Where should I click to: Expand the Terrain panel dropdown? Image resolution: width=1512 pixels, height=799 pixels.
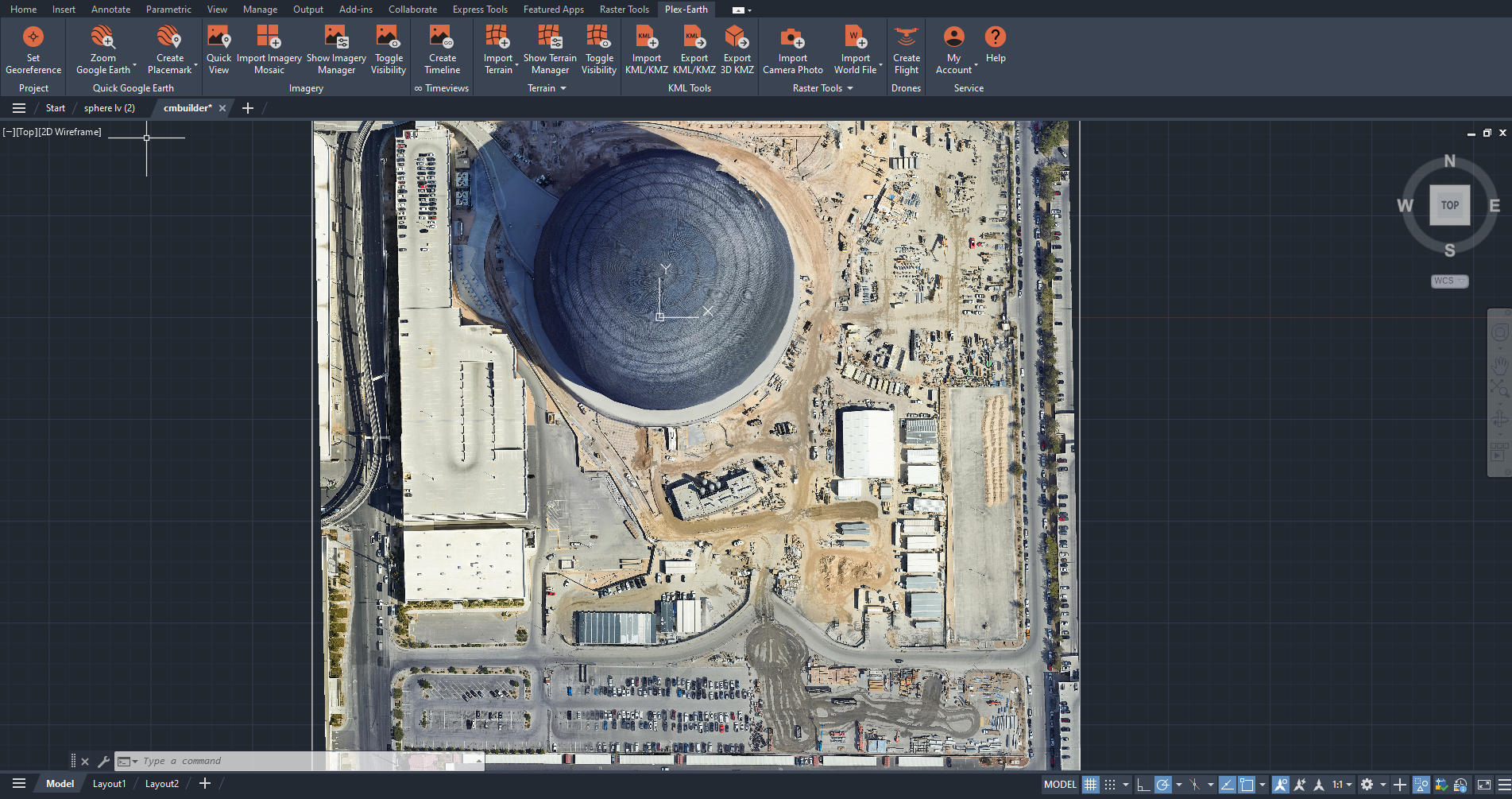pyautogui.click(x=563, y=88)
